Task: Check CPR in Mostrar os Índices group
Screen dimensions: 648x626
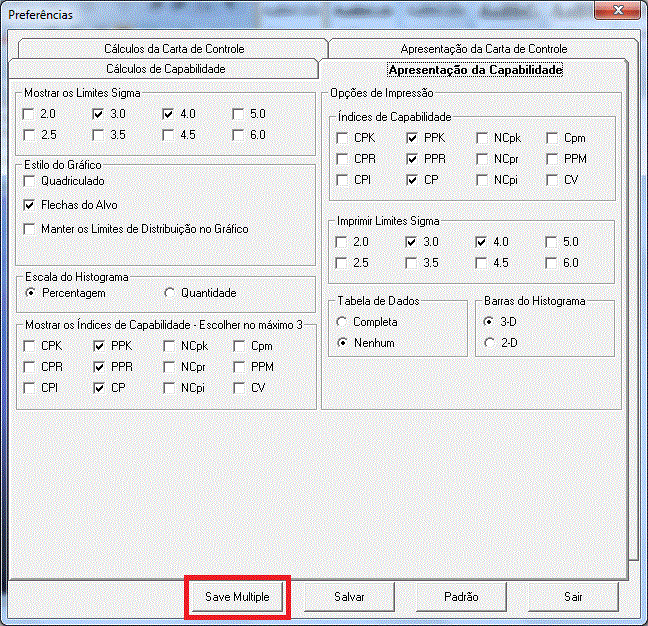Action: pyautogui.click(x=29, y=367)
